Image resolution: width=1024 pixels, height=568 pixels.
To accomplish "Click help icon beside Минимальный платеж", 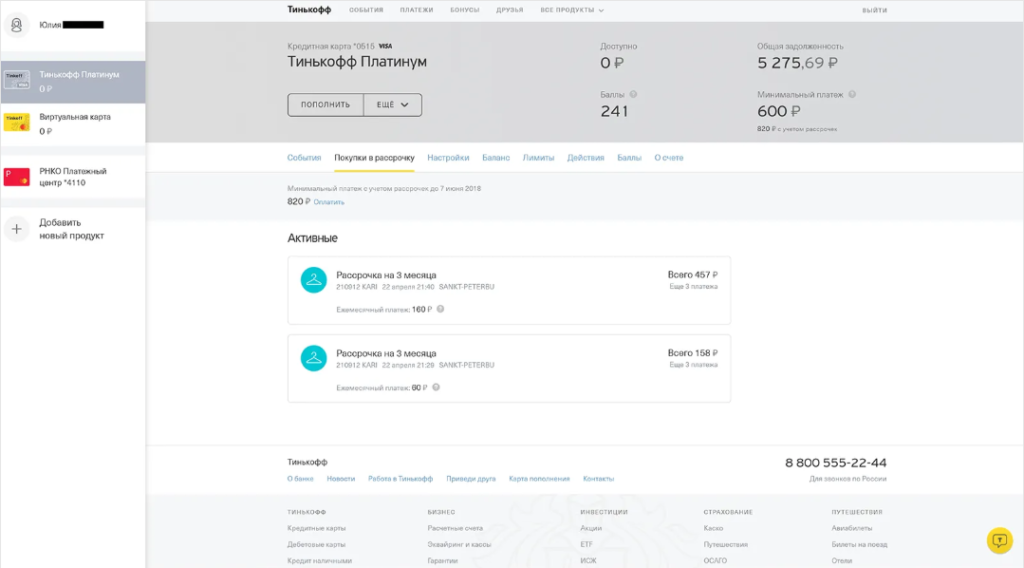I will click(851, 95).
